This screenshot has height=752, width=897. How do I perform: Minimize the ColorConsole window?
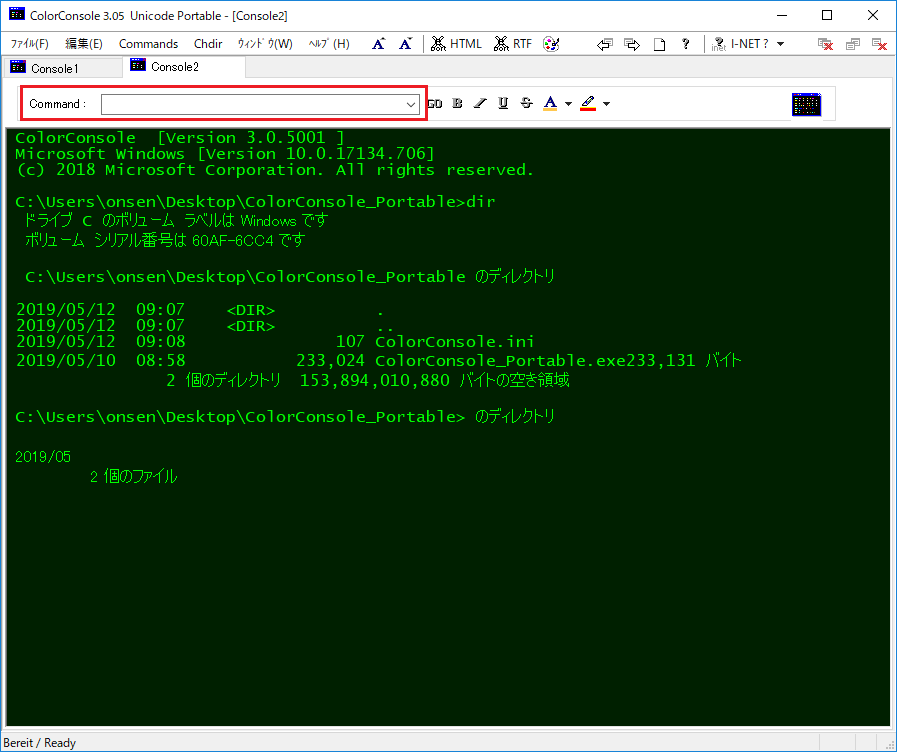pos(781,15)
